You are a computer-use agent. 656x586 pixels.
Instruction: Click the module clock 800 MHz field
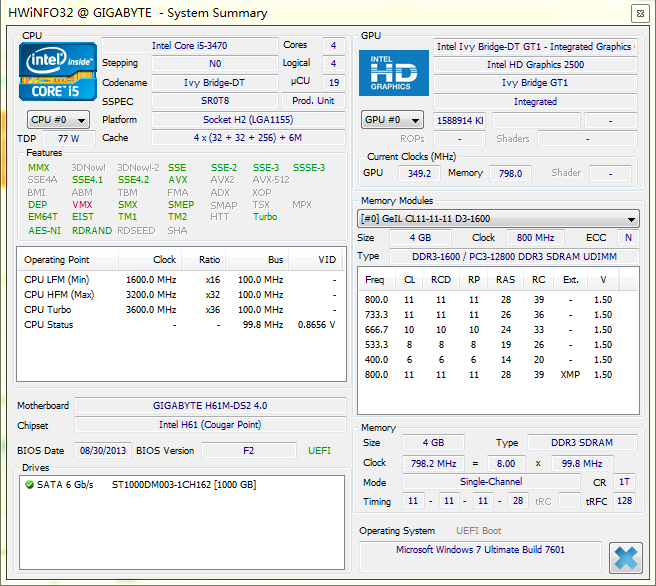tap(535, 238)
